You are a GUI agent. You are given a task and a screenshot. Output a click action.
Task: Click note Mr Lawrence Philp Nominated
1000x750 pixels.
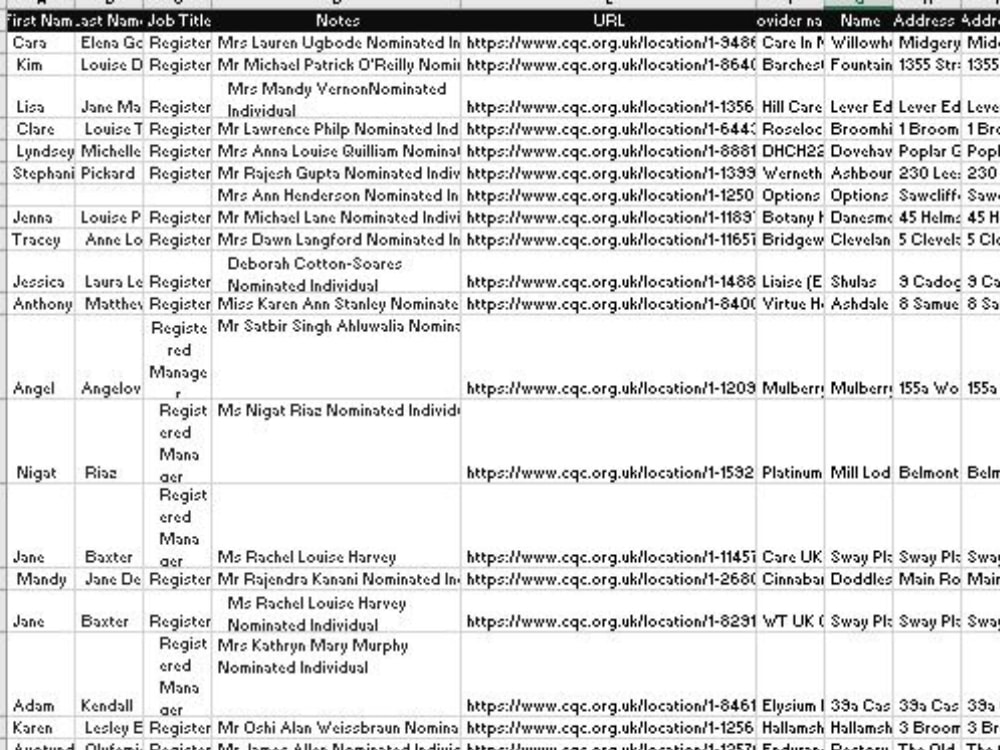(x=336, y=129)
